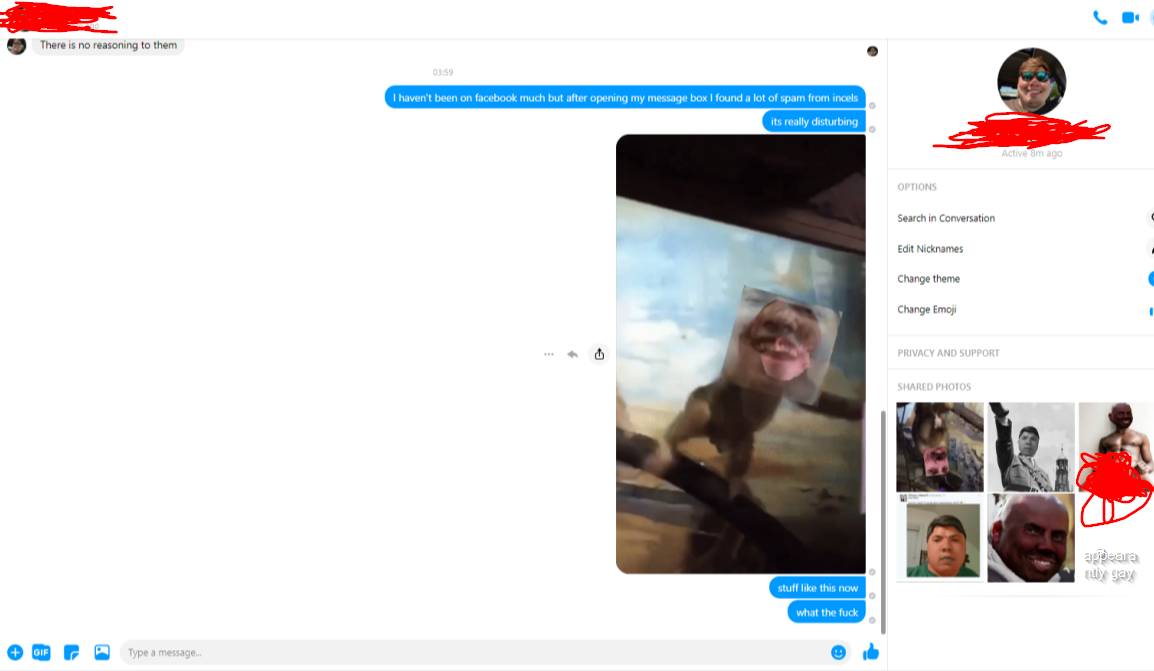Screen dimensions: 1154x671
Task: Click the 03:59 timestamp
Action: tap(443, 72)
